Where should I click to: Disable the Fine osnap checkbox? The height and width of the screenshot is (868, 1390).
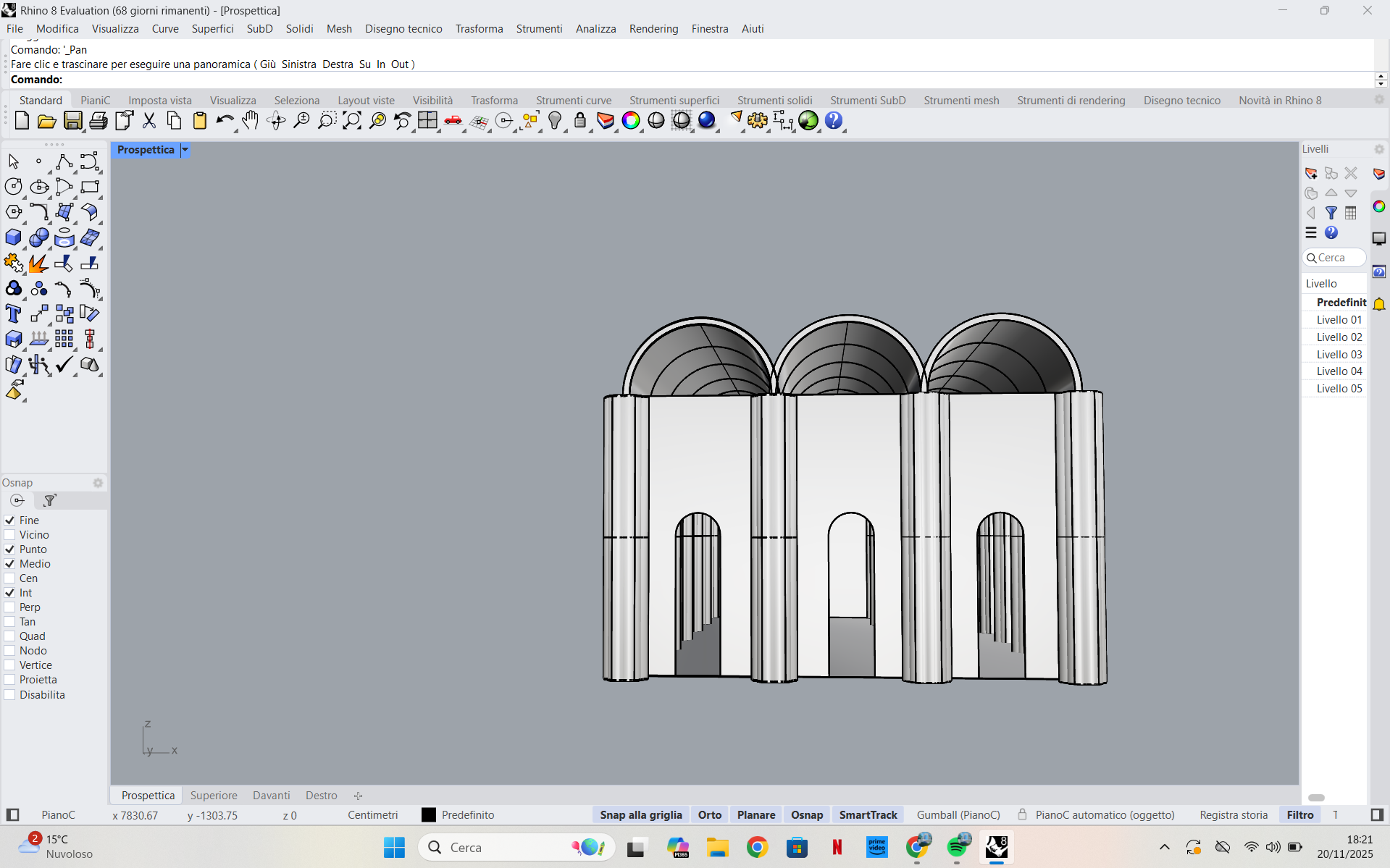(x=9, y=521)
